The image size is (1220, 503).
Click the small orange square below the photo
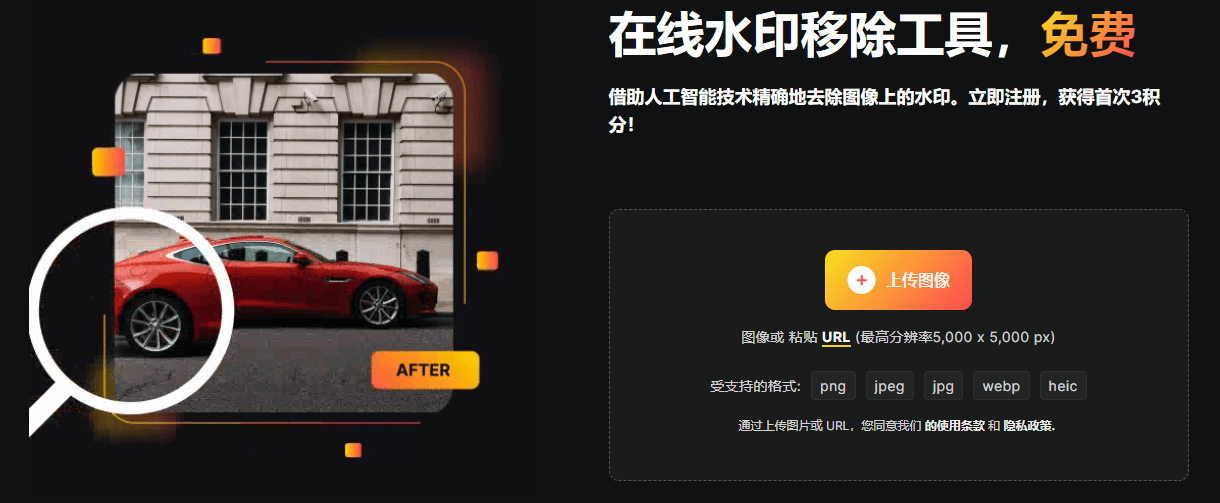pos(353,450)
